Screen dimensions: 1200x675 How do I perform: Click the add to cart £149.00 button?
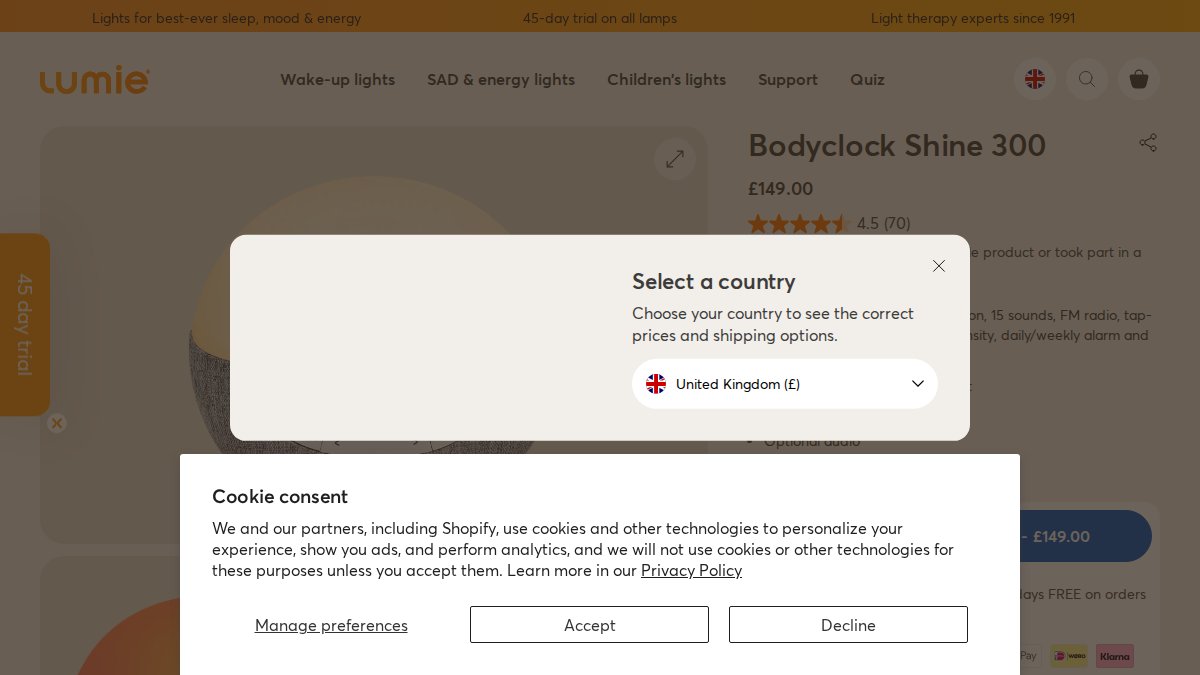[1085, 536]
